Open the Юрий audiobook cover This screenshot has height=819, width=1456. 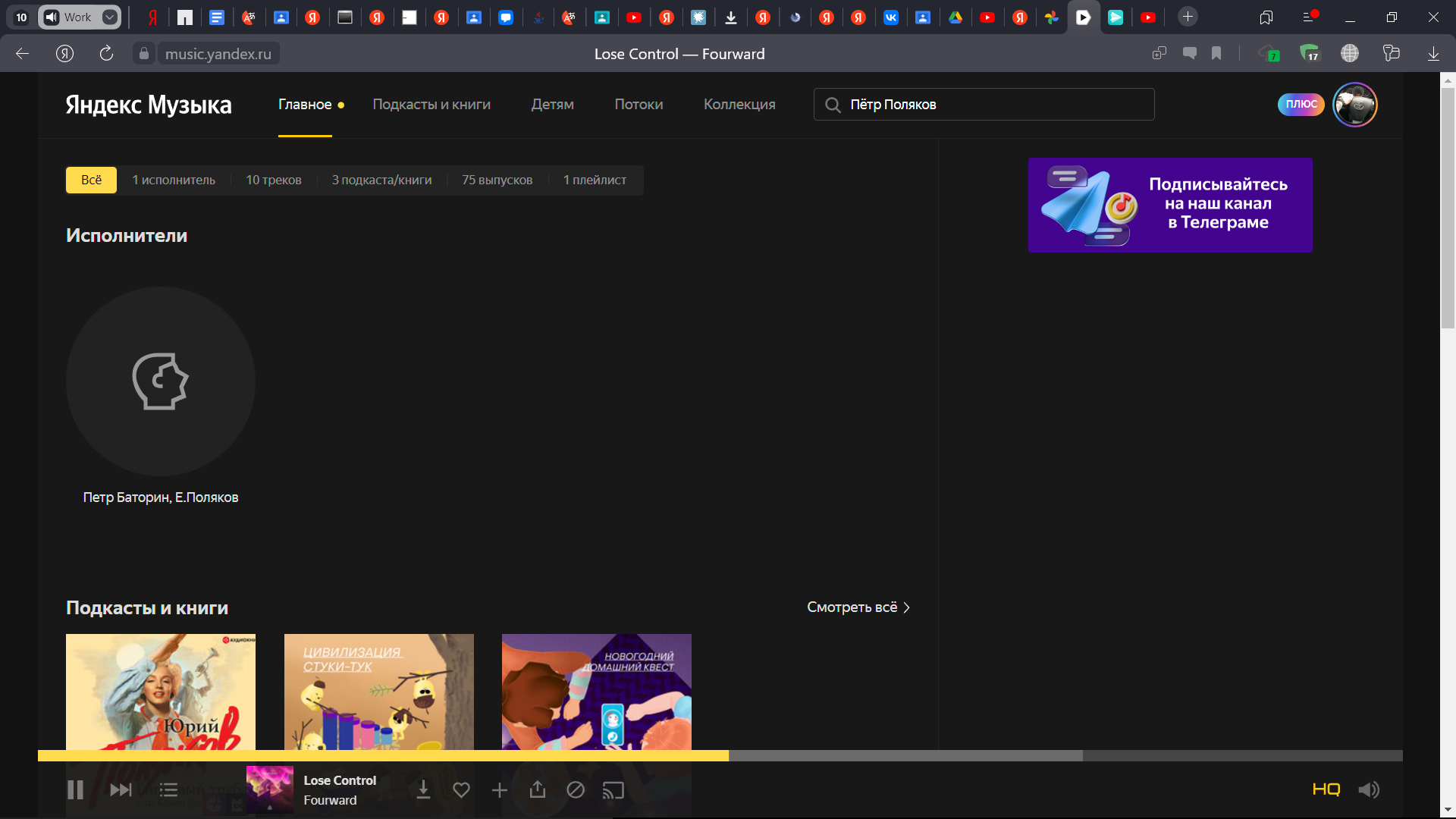[x=161, y=692]
